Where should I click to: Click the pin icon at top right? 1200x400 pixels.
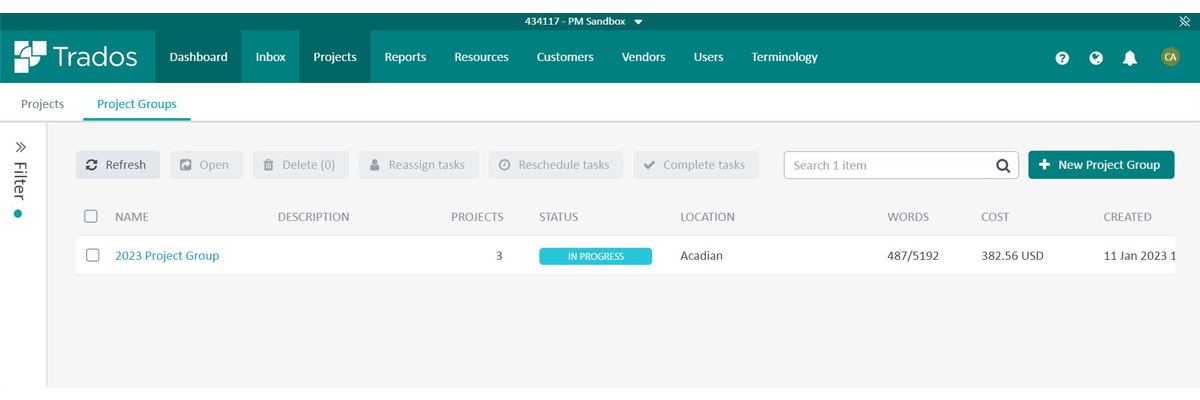(1185, 21)
